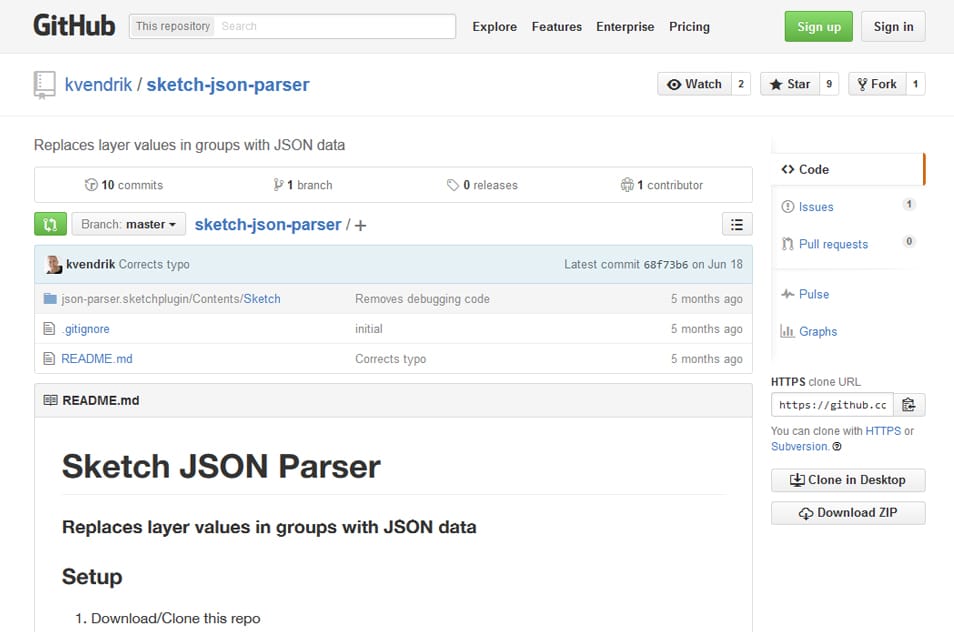Click the Download ZIP button

coord(848,513)
